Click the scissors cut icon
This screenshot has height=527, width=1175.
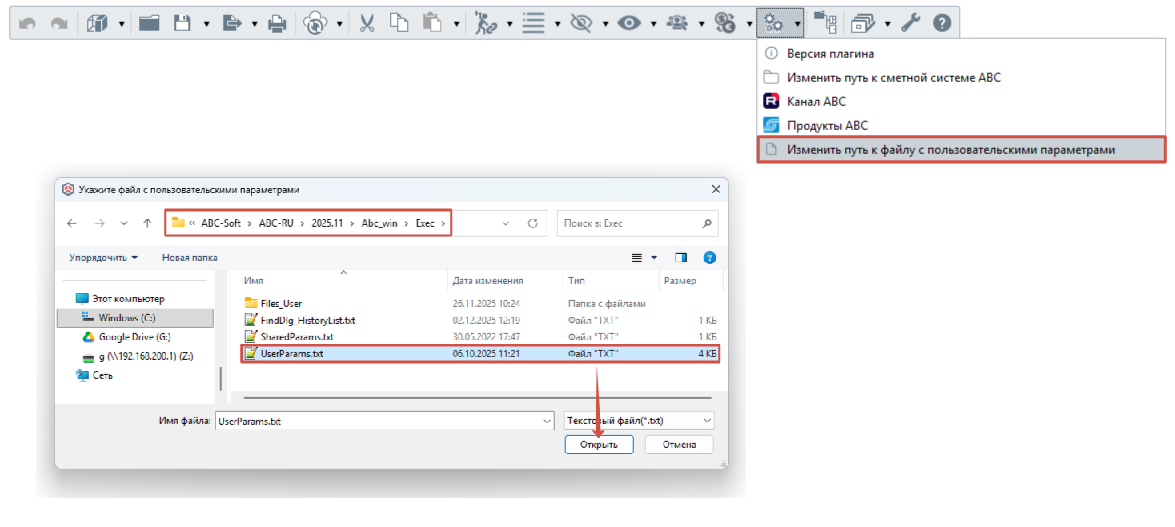point(366,24)
